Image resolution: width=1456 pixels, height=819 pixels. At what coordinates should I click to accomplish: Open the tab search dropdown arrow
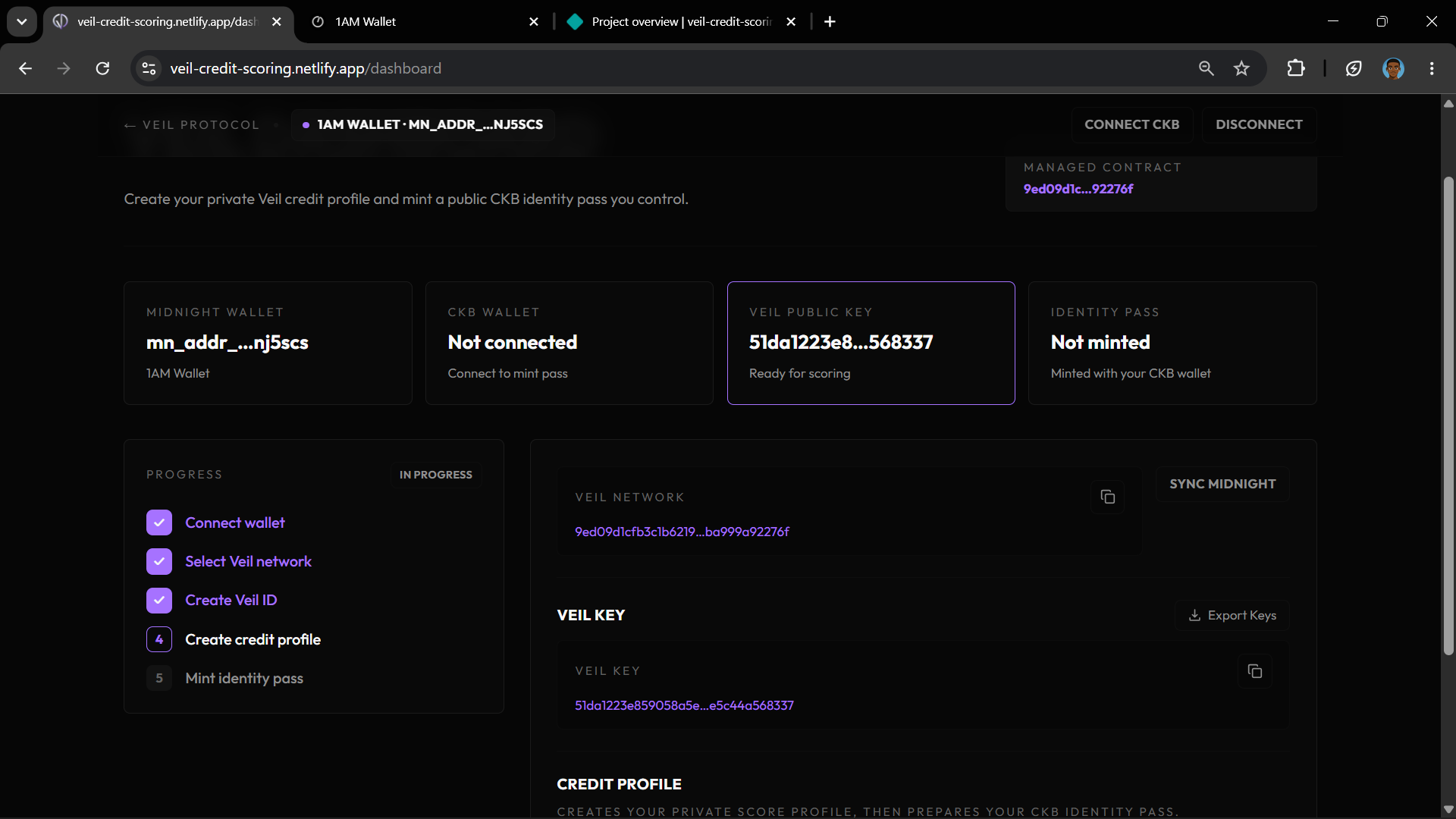pyautogui.click(x=22, y=21)
